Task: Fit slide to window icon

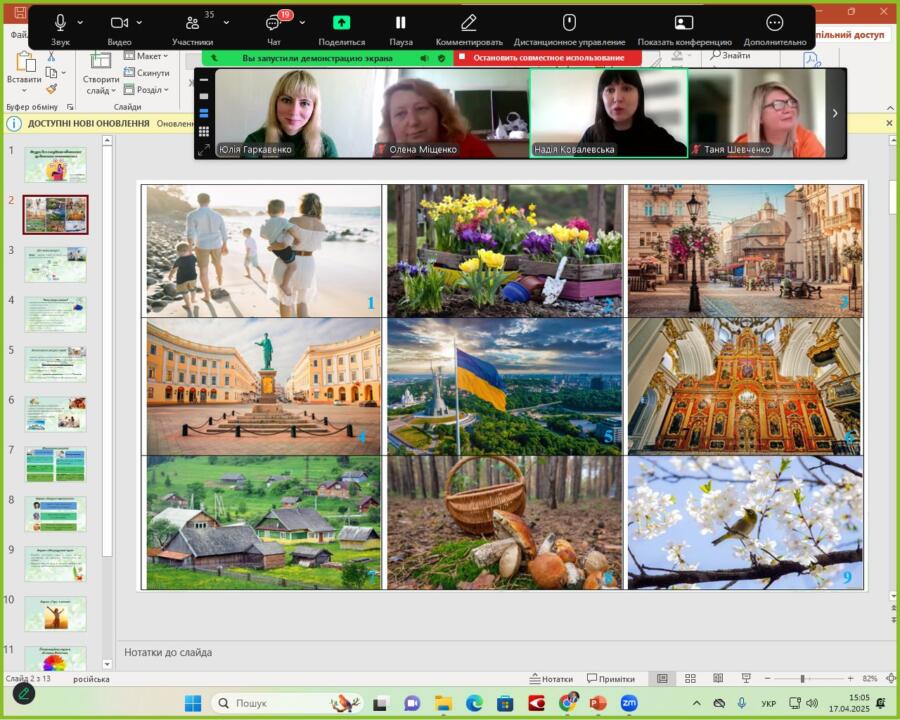Action: coord(890,679)
